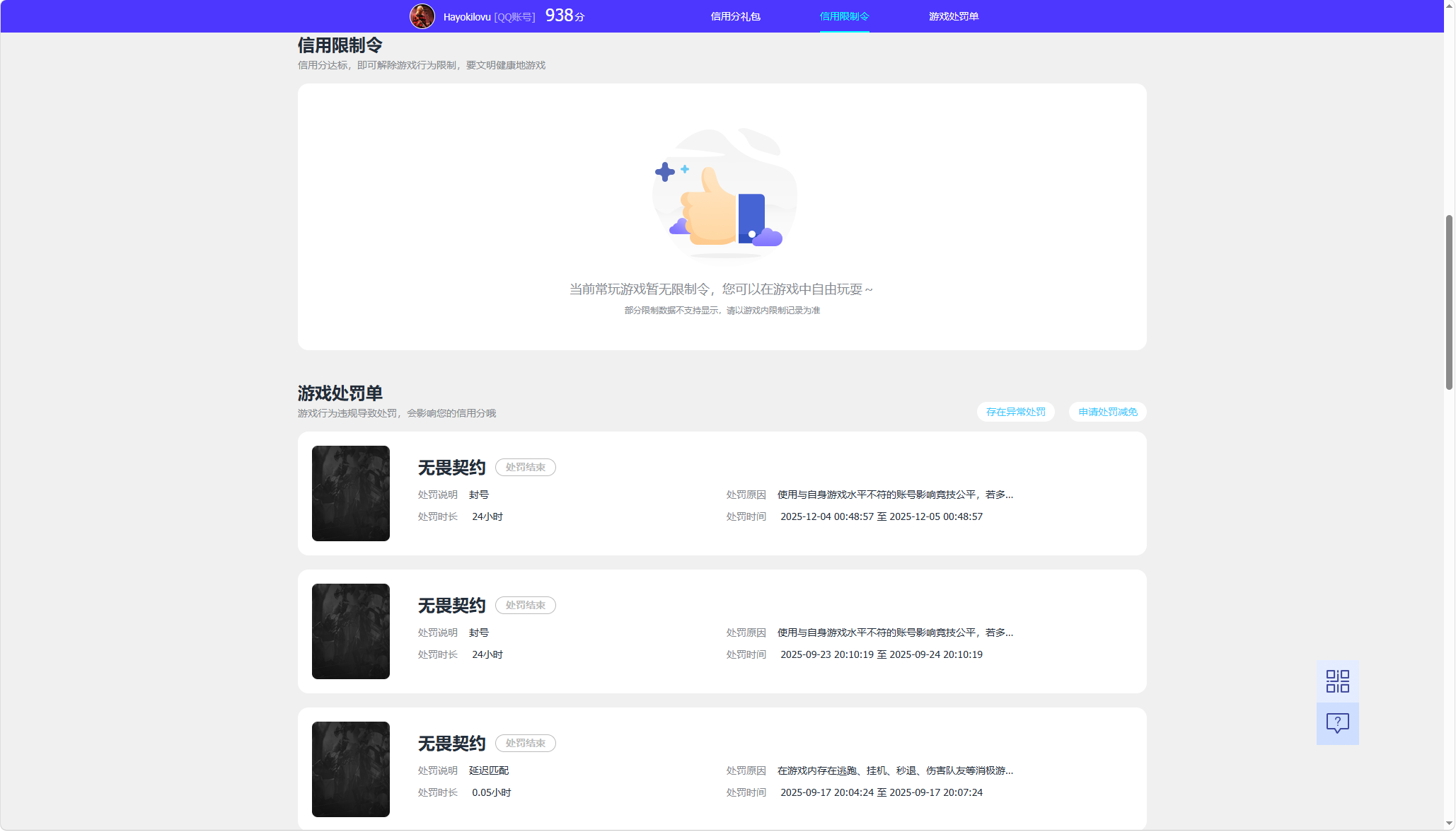Open game thumbnail of 2025-09-23 penalty
This screenshot has width=1456, height=832.
(351, 631)
